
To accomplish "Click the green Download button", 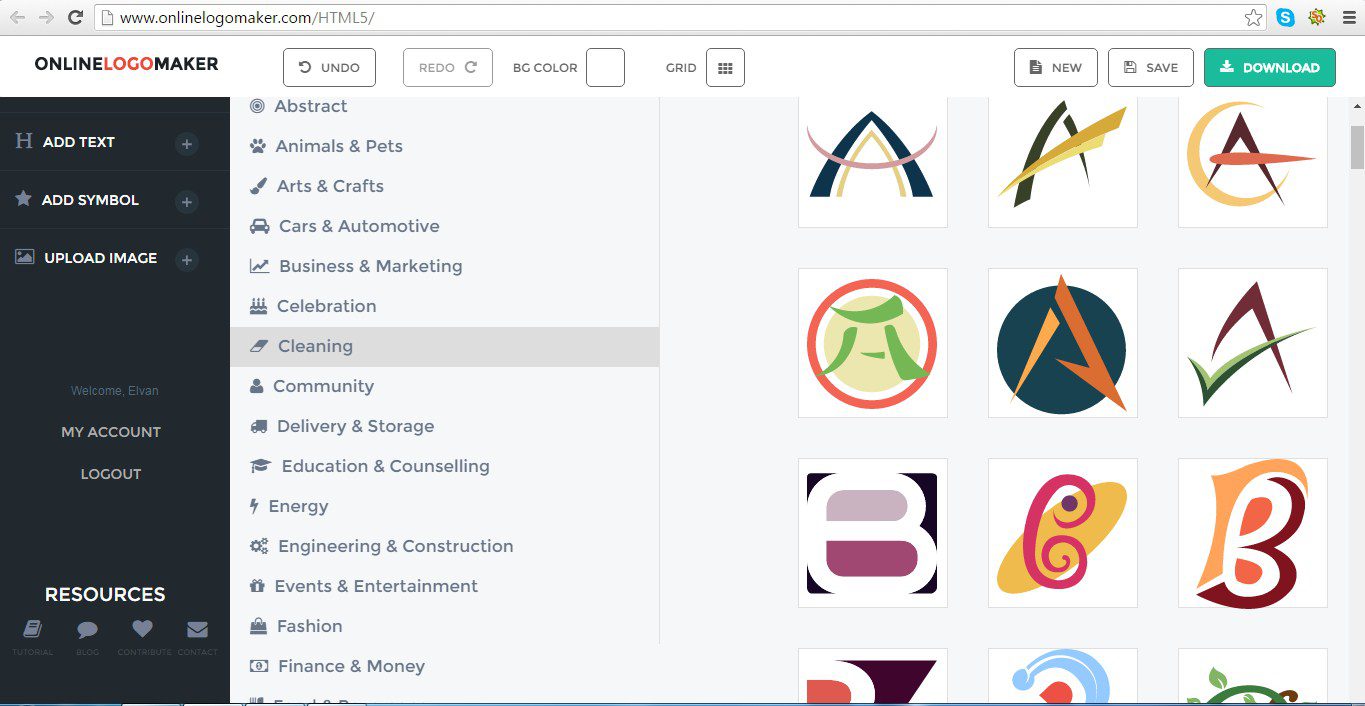I will pyautogui.click(x=1269, y=67).
